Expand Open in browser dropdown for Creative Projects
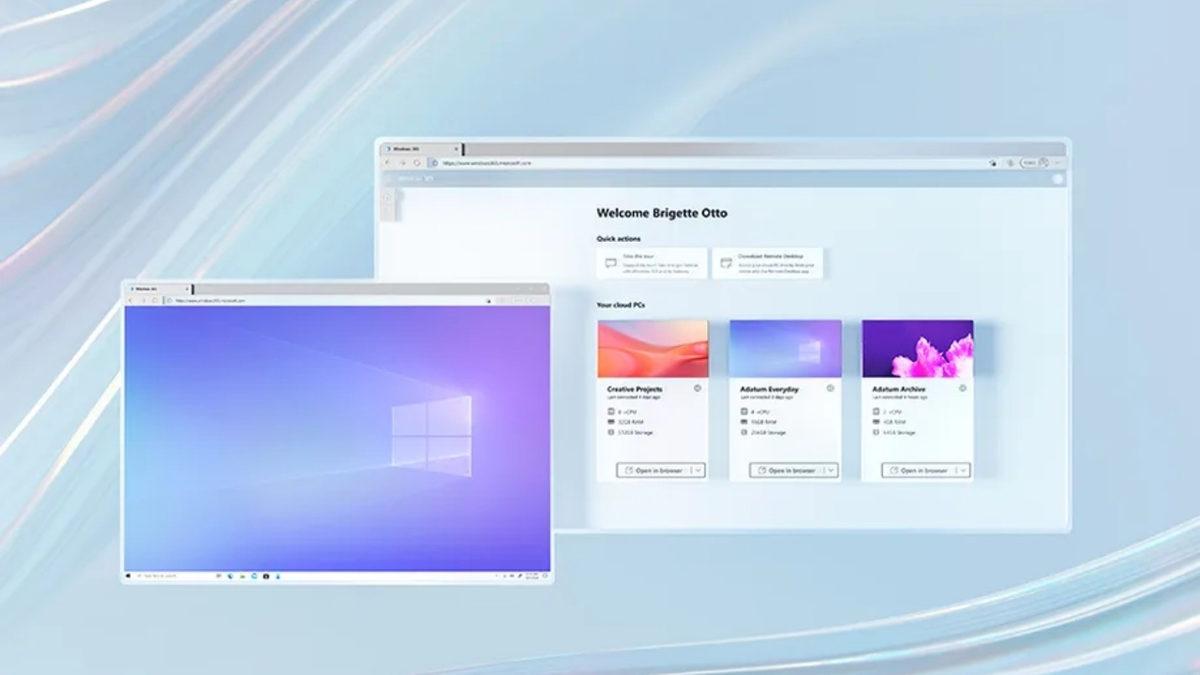The width and height of the screenshot is (1200, 675). coord(698,470)
